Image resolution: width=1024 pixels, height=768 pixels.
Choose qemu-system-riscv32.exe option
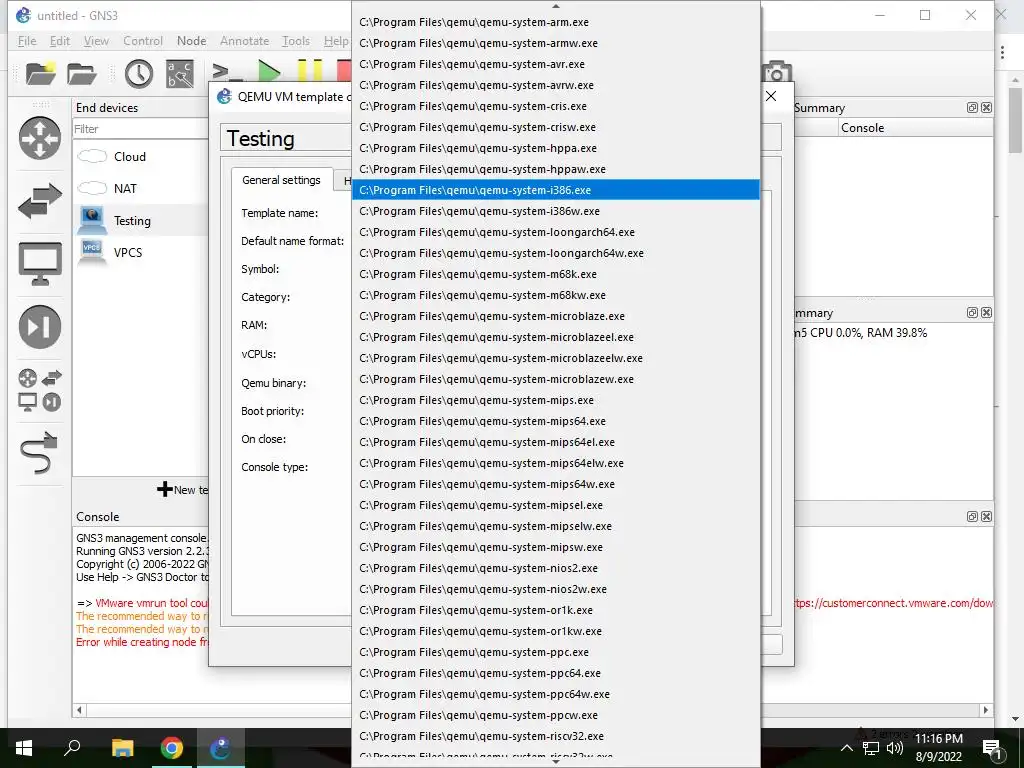(x=556, y=736)
